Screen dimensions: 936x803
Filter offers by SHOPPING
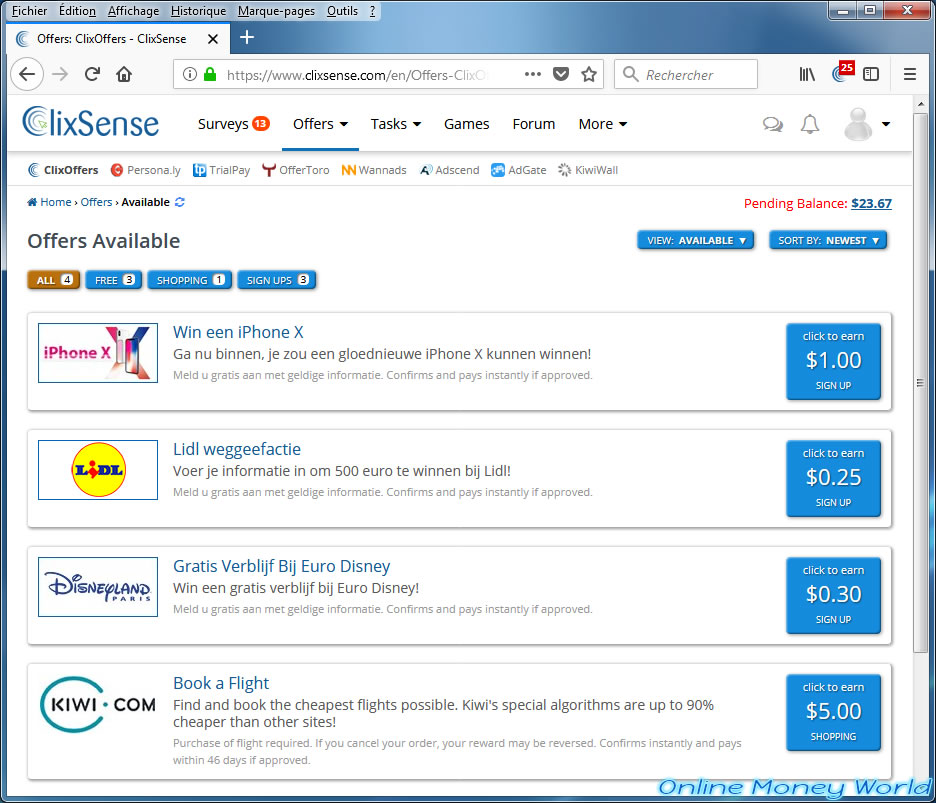pyautogui.click(x=190, y=280)
